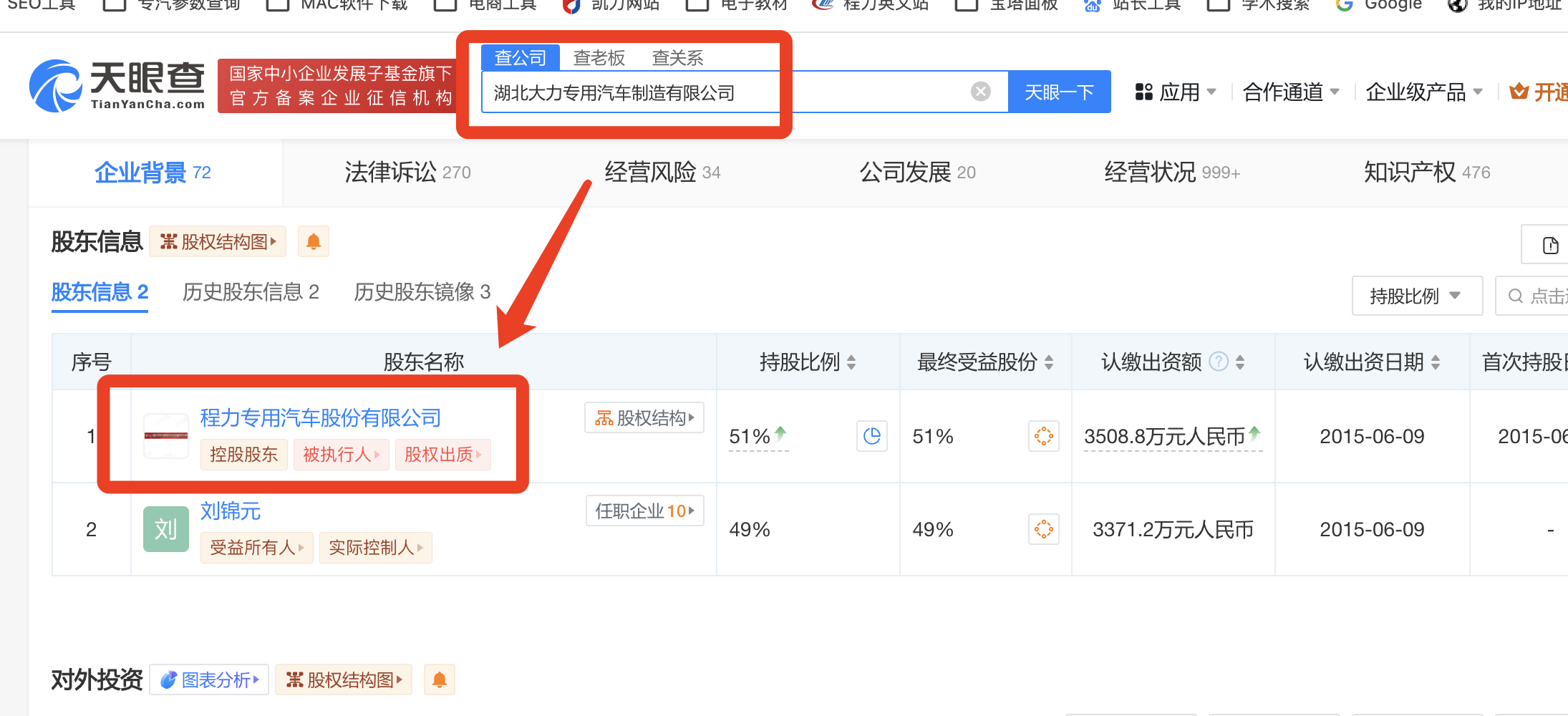Sort table by 最终受益股份 column arrows

click(1049, 362)
